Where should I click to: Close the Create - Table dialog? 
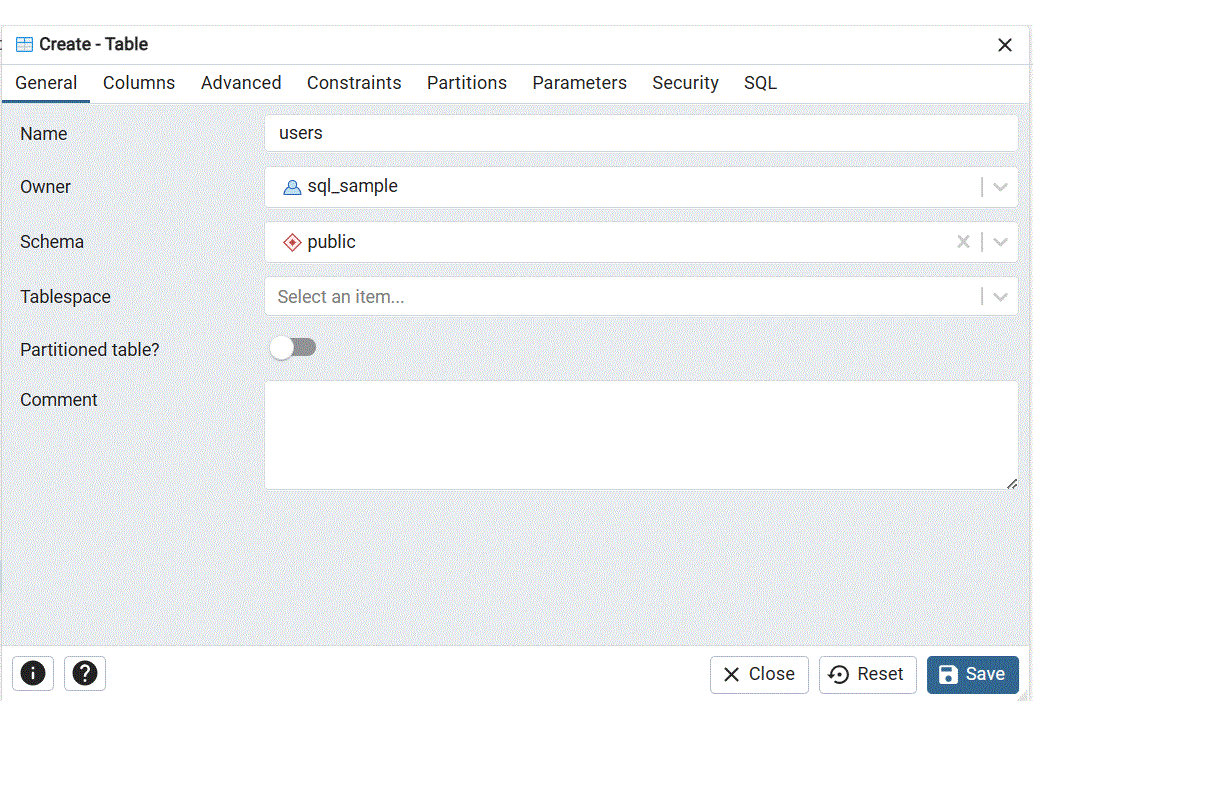pyautogui.click(x=1005, y=45)
